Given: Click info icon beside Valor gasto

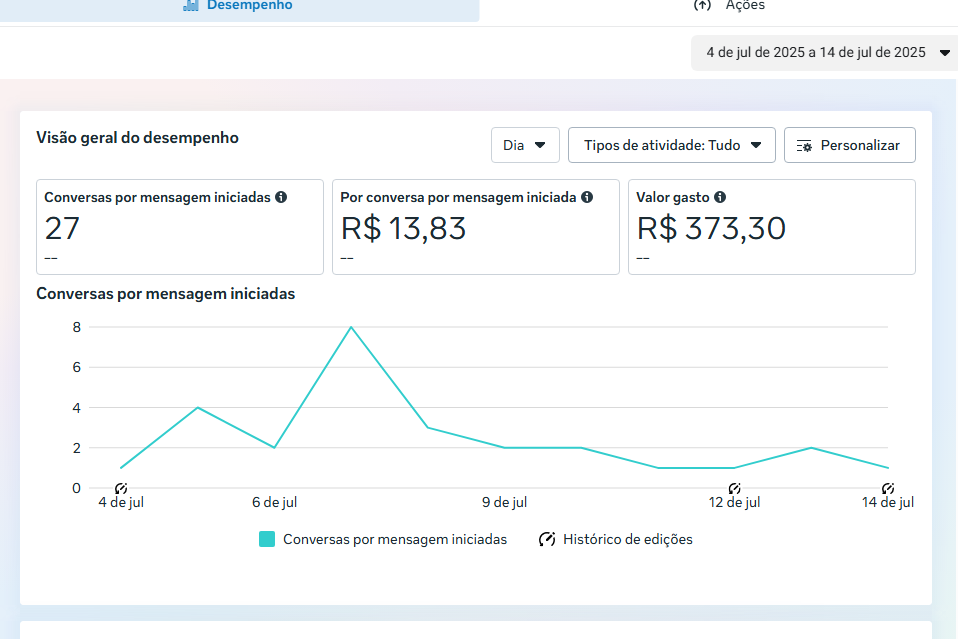Looking at the screenshot, I should click(x=720, y=198).
